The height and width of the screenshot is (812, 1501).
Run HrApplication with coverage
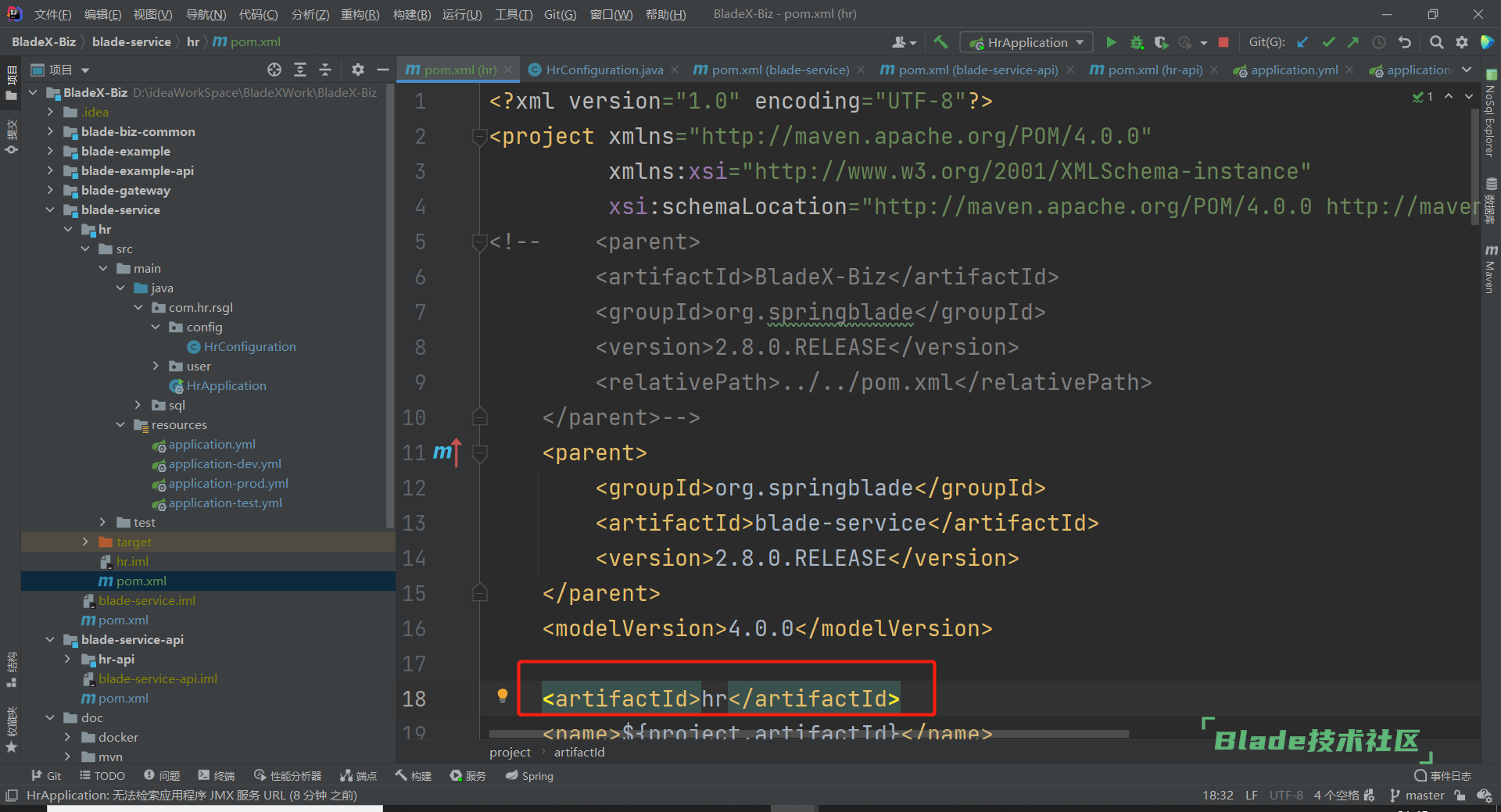click(1162, 42)
